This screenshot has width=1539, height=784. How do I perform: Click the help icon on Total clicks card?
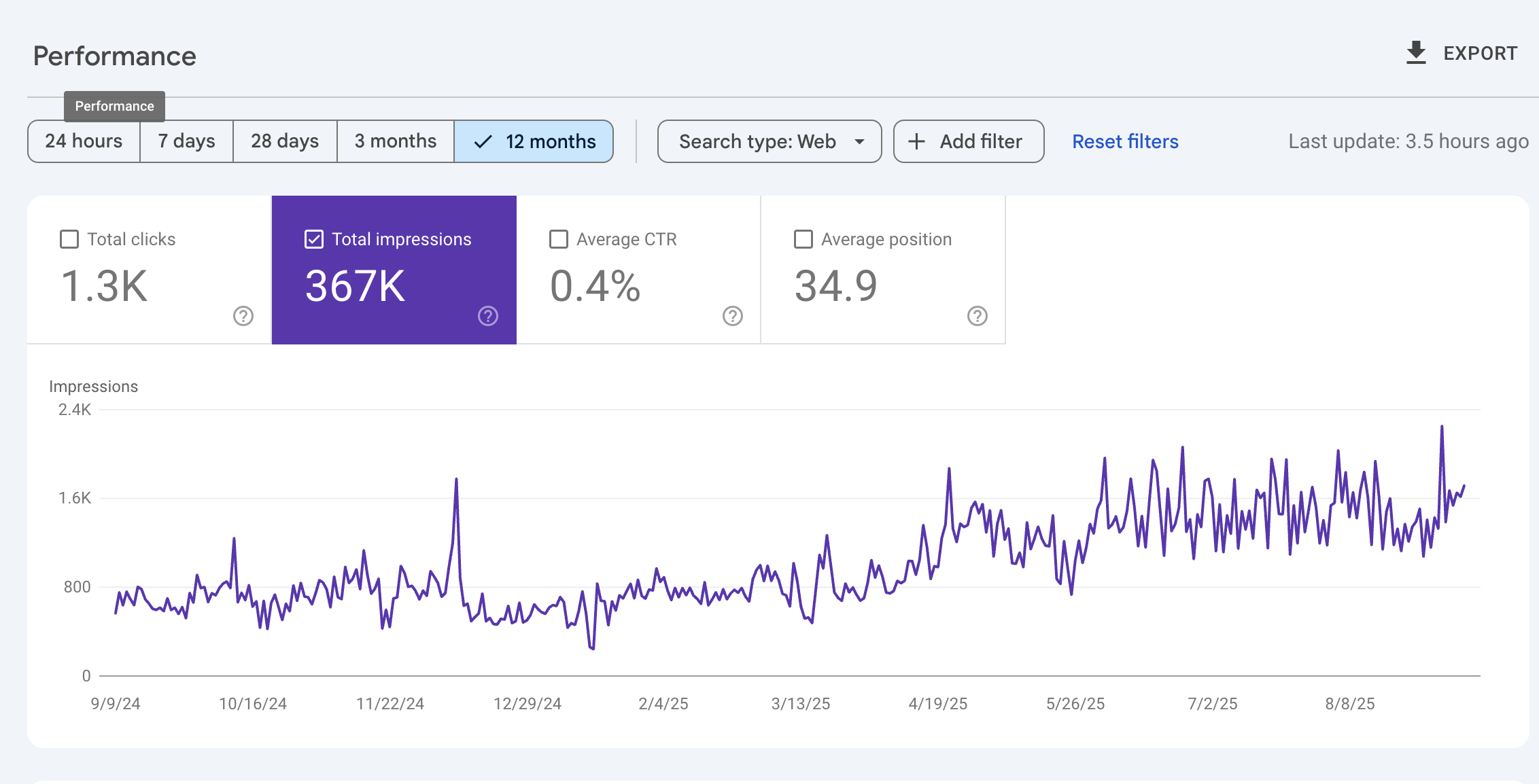[x=243, y=315]
